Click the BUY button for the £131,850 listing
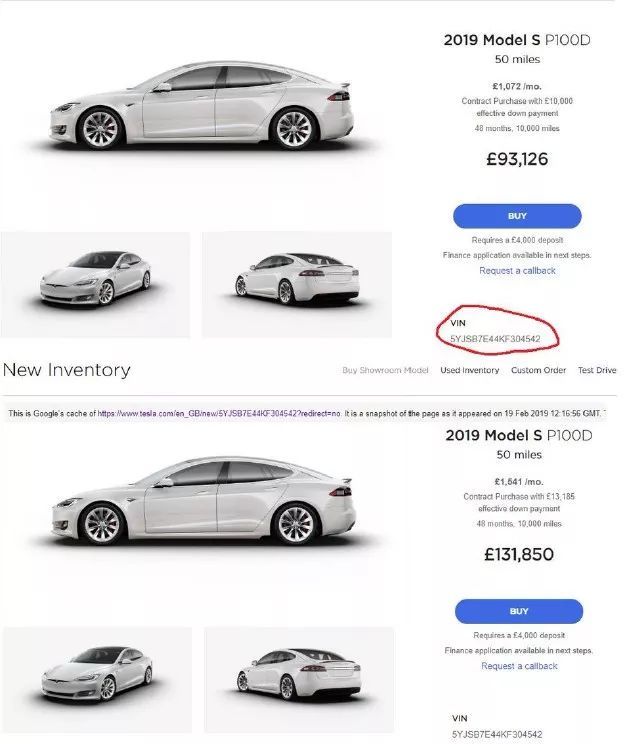This screenshot has height=744, width=630. (x=519, y=611)
